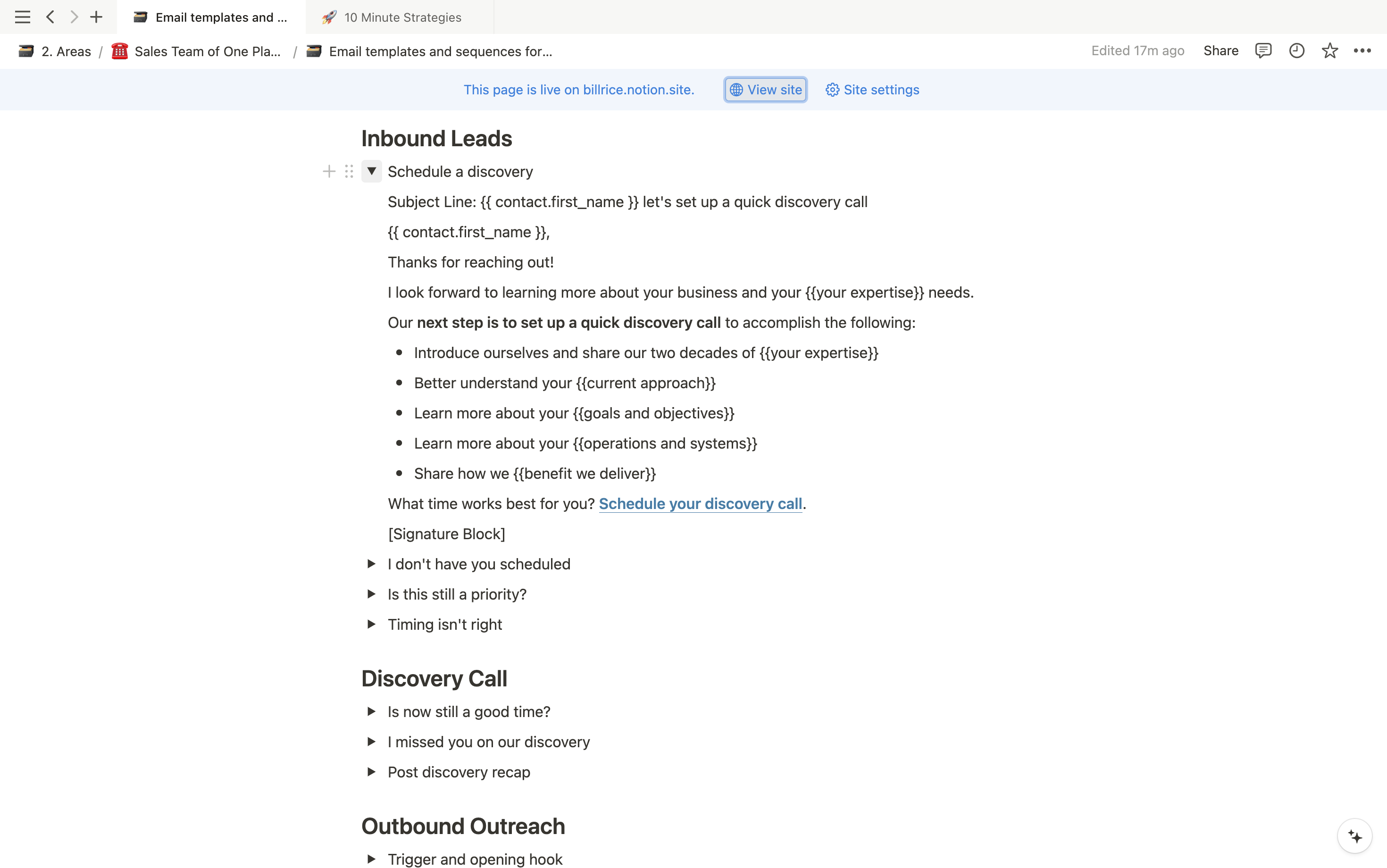Expand I missed you on our discovery

(x=371, y=742)
